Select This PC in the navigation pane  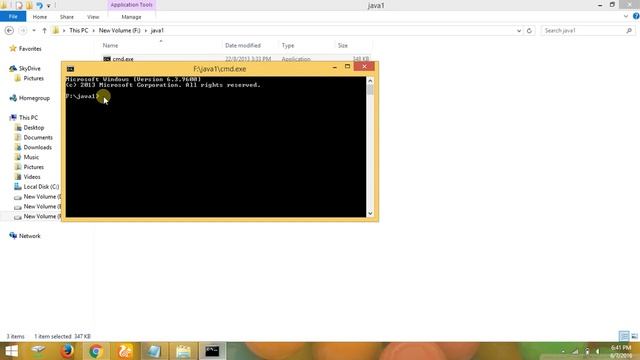tap(28, 118)
